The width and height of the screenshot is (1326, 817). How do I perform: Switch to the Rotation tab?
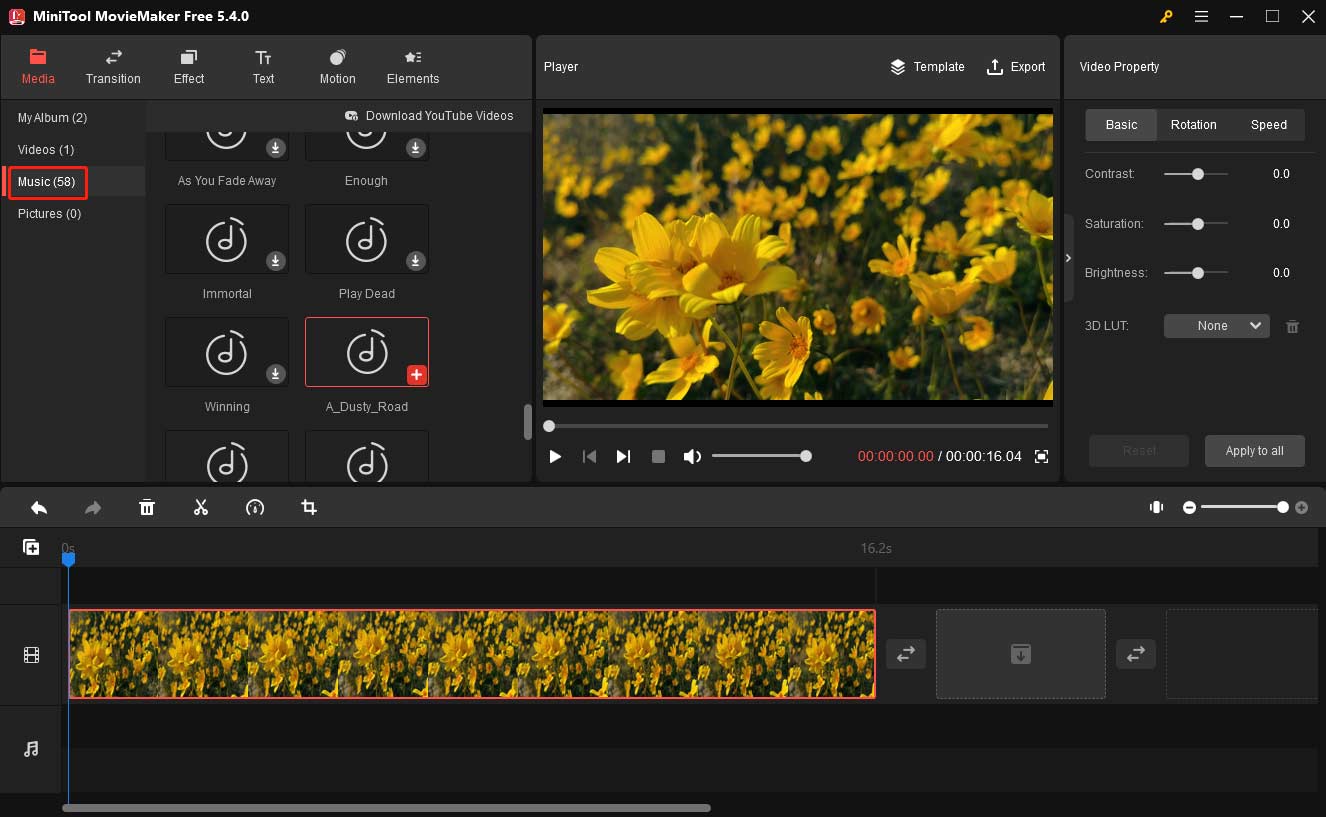click(x=1193, y=124)
